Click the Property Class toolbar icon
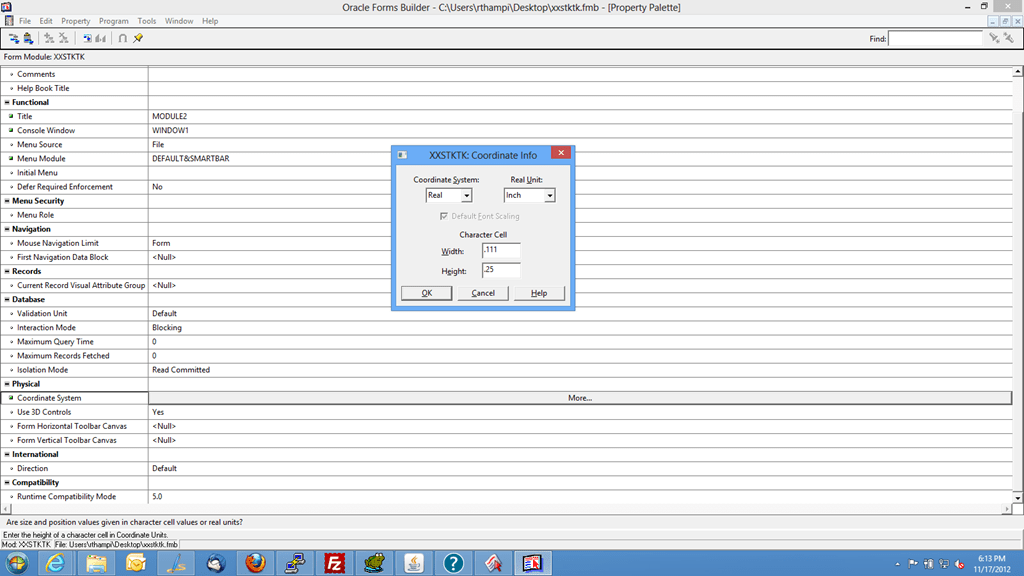 pyautogui.click(x=87, y=39)
